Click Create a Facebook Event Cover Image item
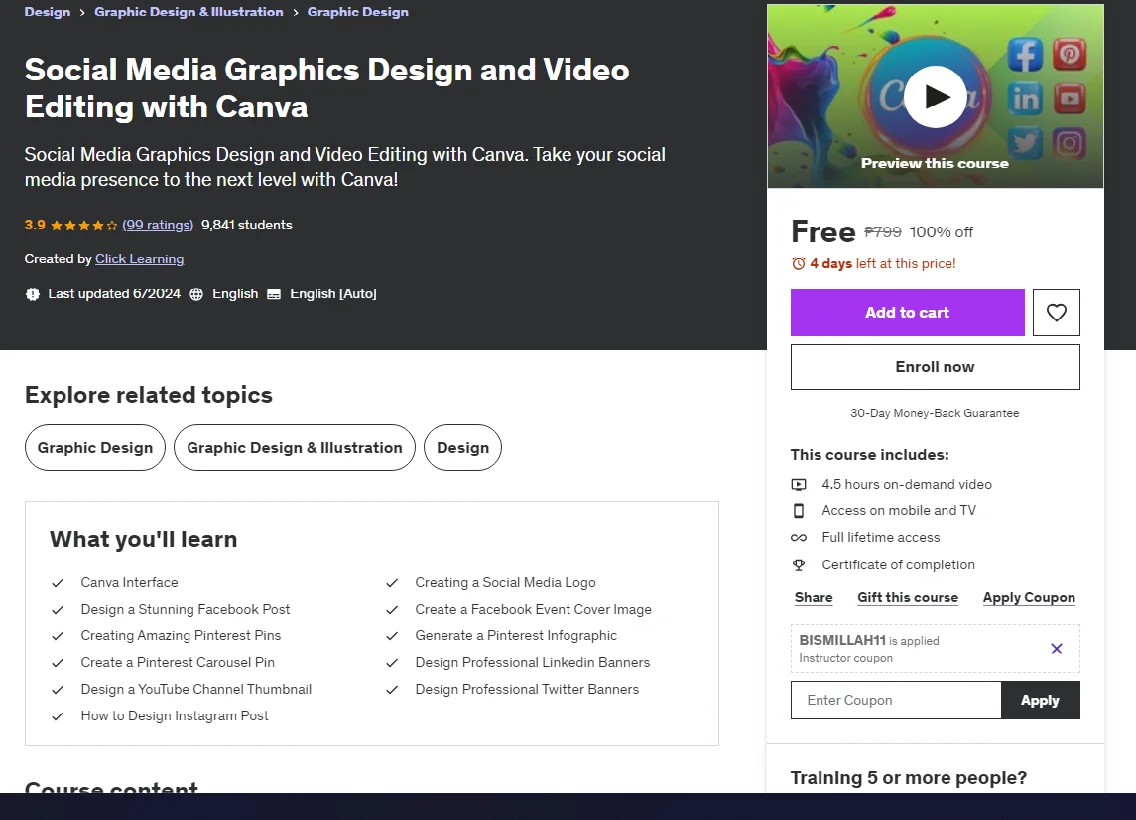 (533, 609)
